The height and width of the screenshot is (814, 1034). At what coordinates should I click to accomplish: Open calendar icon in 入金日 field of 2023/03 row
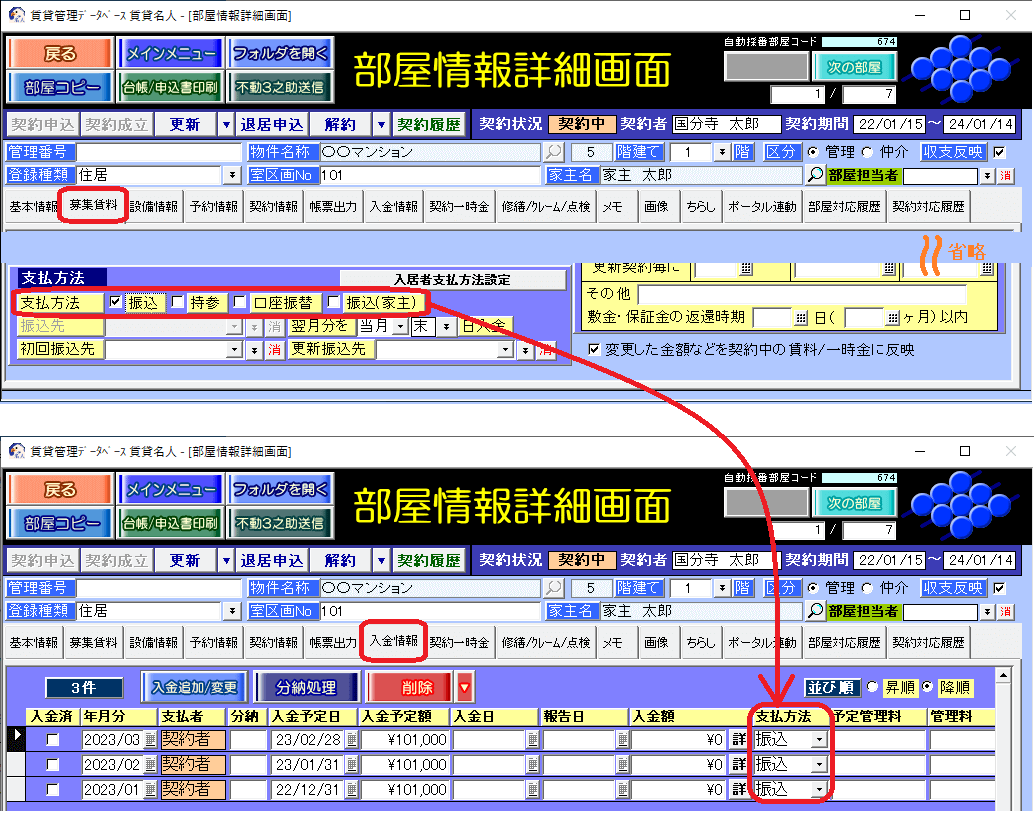point(533,740)
